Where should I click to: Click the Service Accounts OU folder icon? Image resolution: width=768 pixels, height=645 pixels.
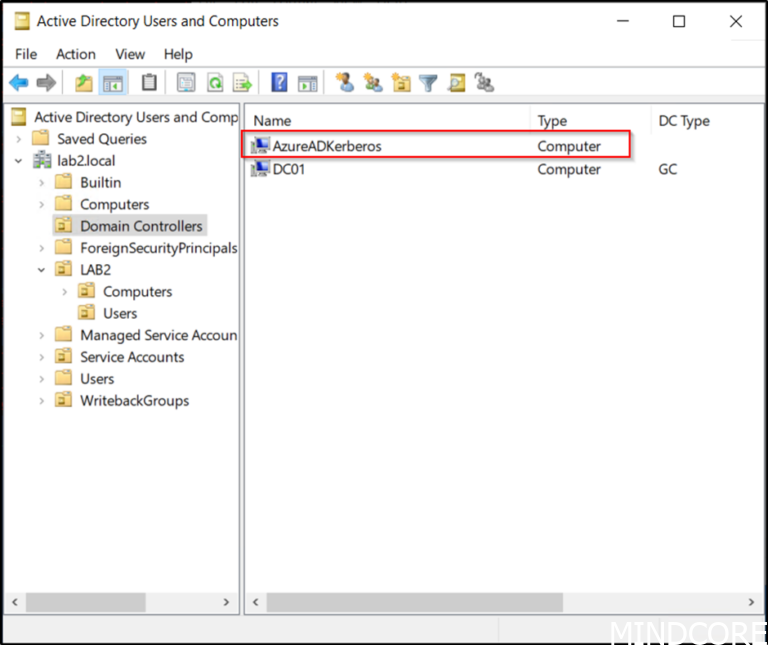pos(63,356)
